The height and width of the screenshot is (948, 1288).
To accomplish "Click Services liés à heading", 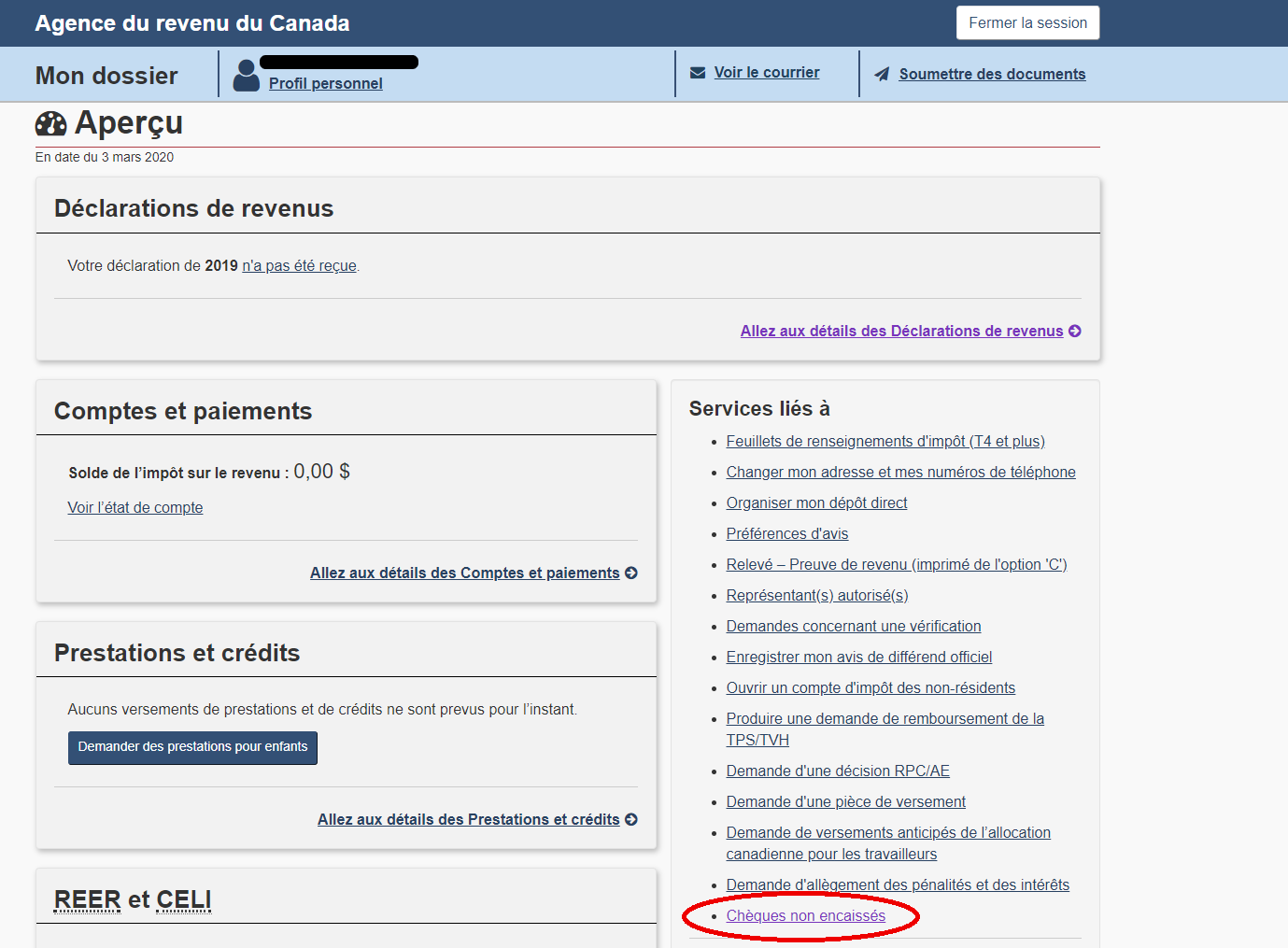I will [759, 409].
